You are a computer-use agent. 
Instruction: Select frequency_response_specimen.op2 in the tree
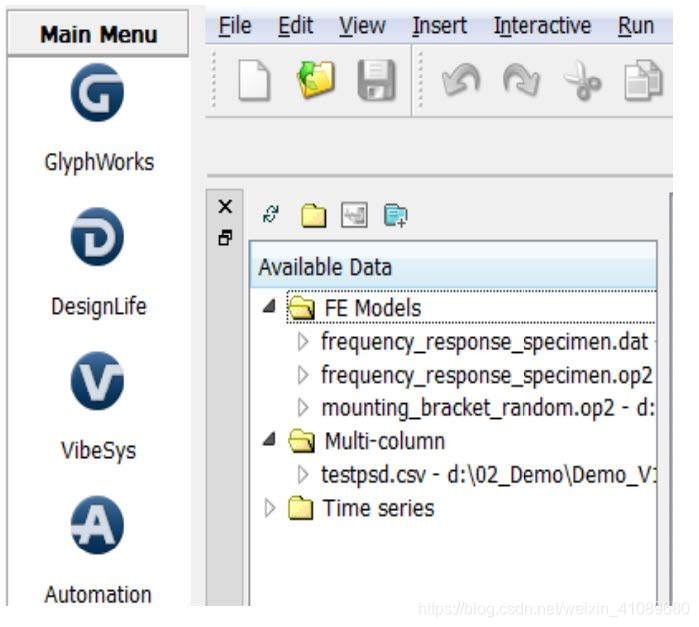pyautogui.click(x=487, y=375)
